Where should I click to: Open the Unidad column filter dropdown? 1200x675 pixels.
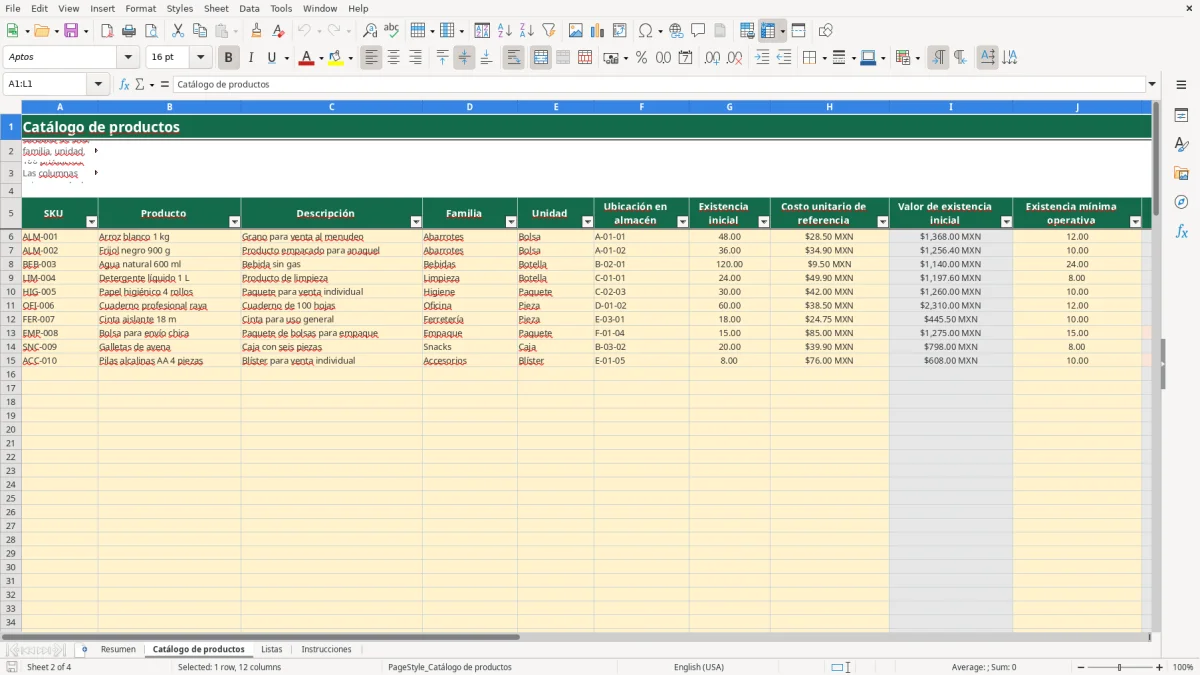point(587,222)
